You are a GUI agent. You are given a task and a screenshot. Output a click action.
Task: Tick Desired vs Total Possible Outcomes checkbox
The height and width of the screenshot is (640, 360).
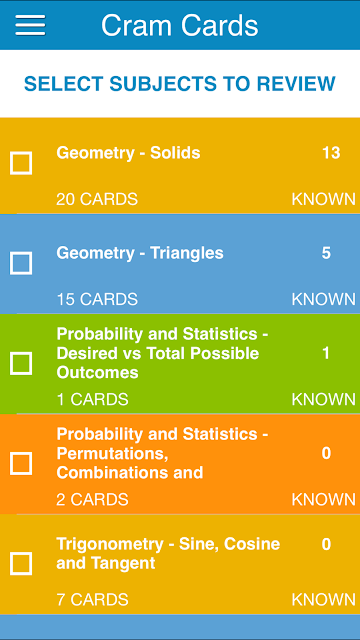pos(21,364)
